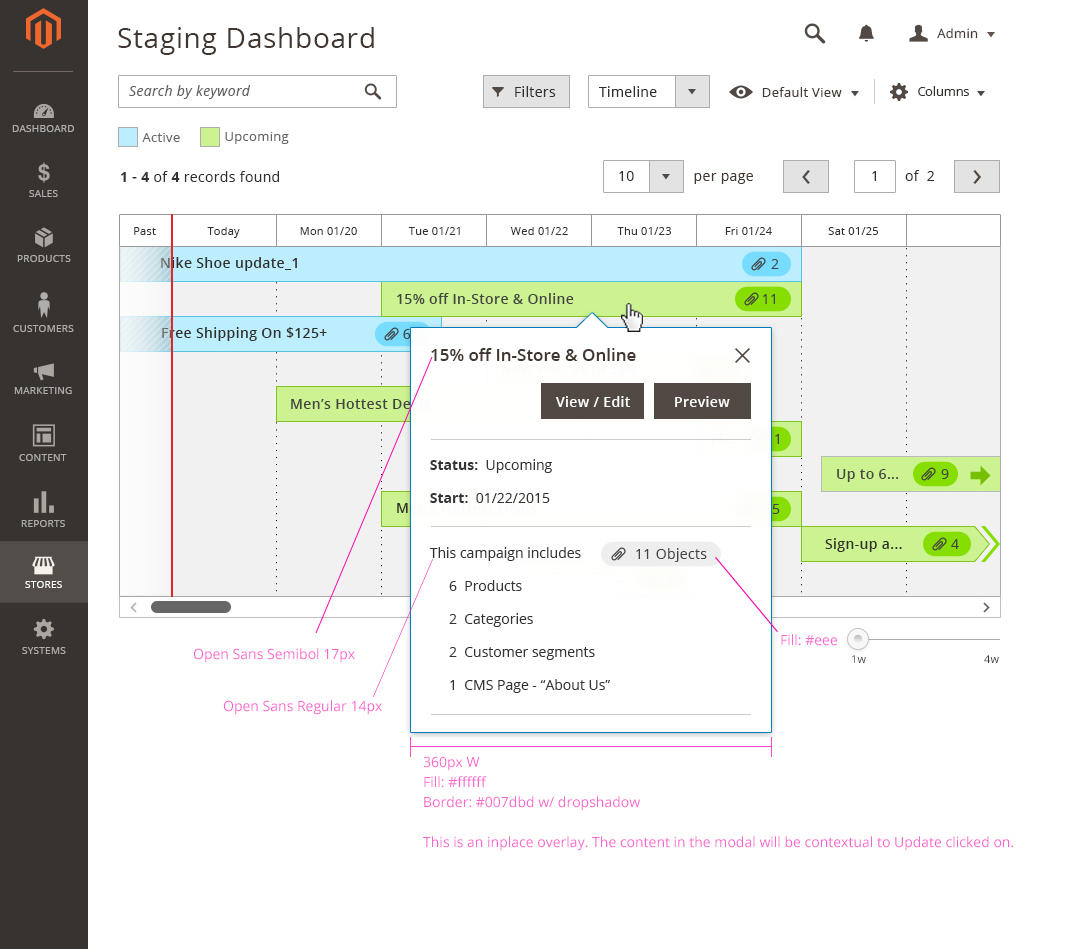The width and height of the screenshot is (1086, 949).
Task: Open the Timeline view dropdown
Action: 691,92
